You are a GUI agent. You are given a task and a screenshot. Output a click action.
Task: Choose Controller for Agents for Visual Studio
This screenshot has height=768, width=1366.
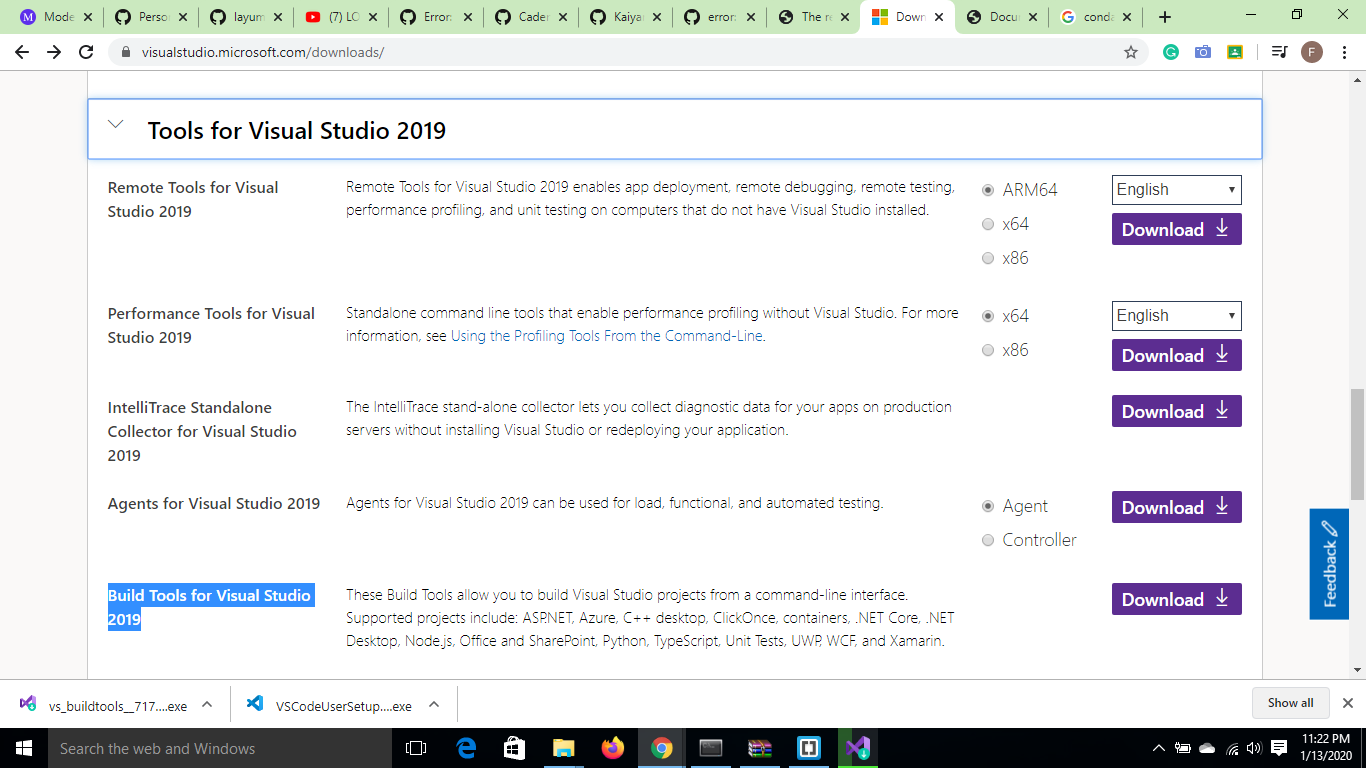(x=987, y=540)
